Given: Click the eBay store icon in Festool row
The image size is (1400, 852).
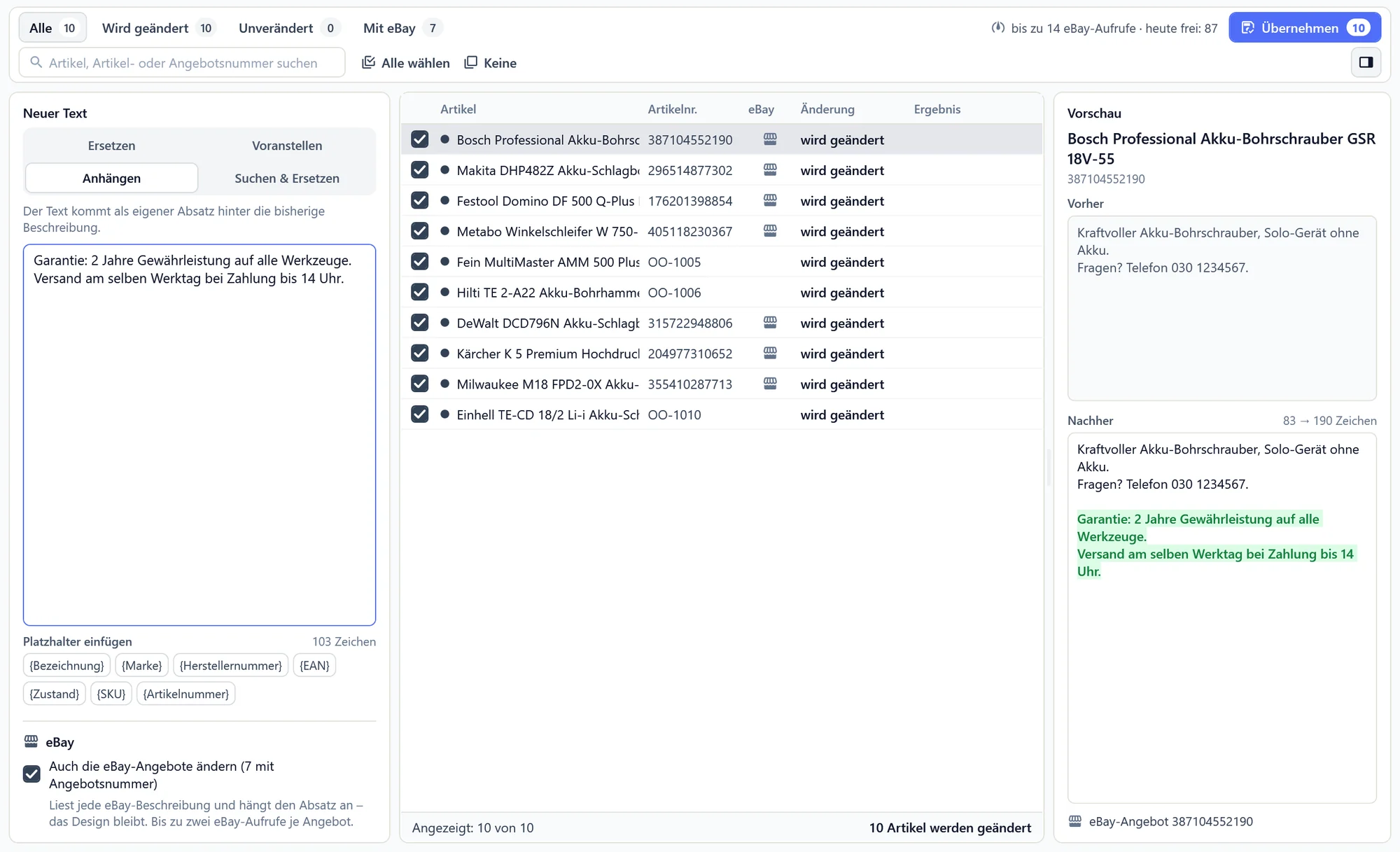Looking at the screenshot, I should point(770,200).
